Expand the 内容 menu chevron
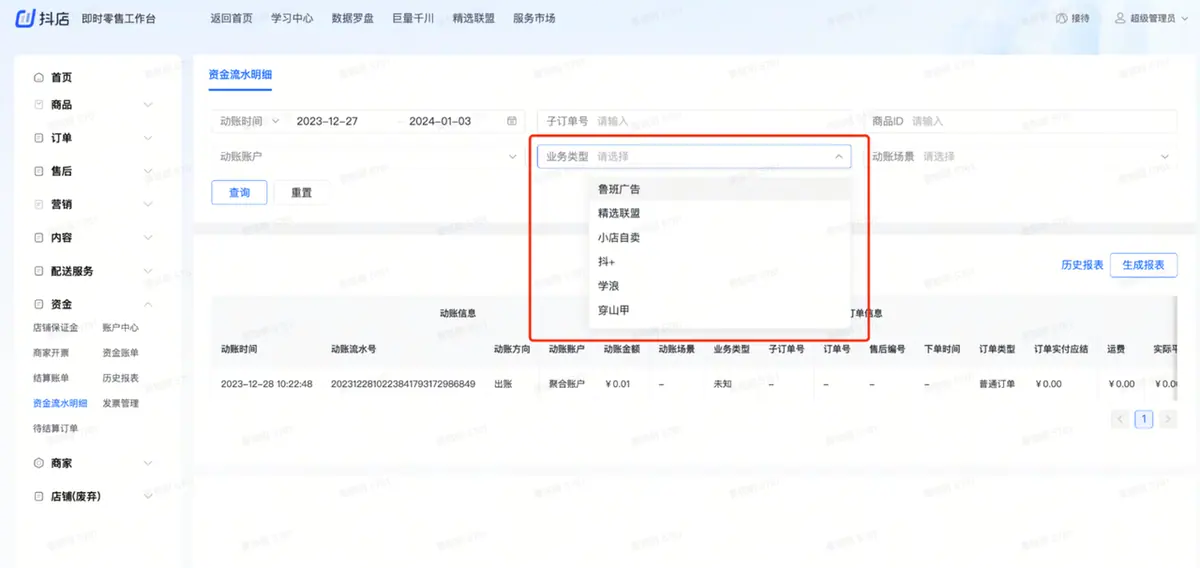This screenshot has height=568, width=1200. tap(148, 238)
